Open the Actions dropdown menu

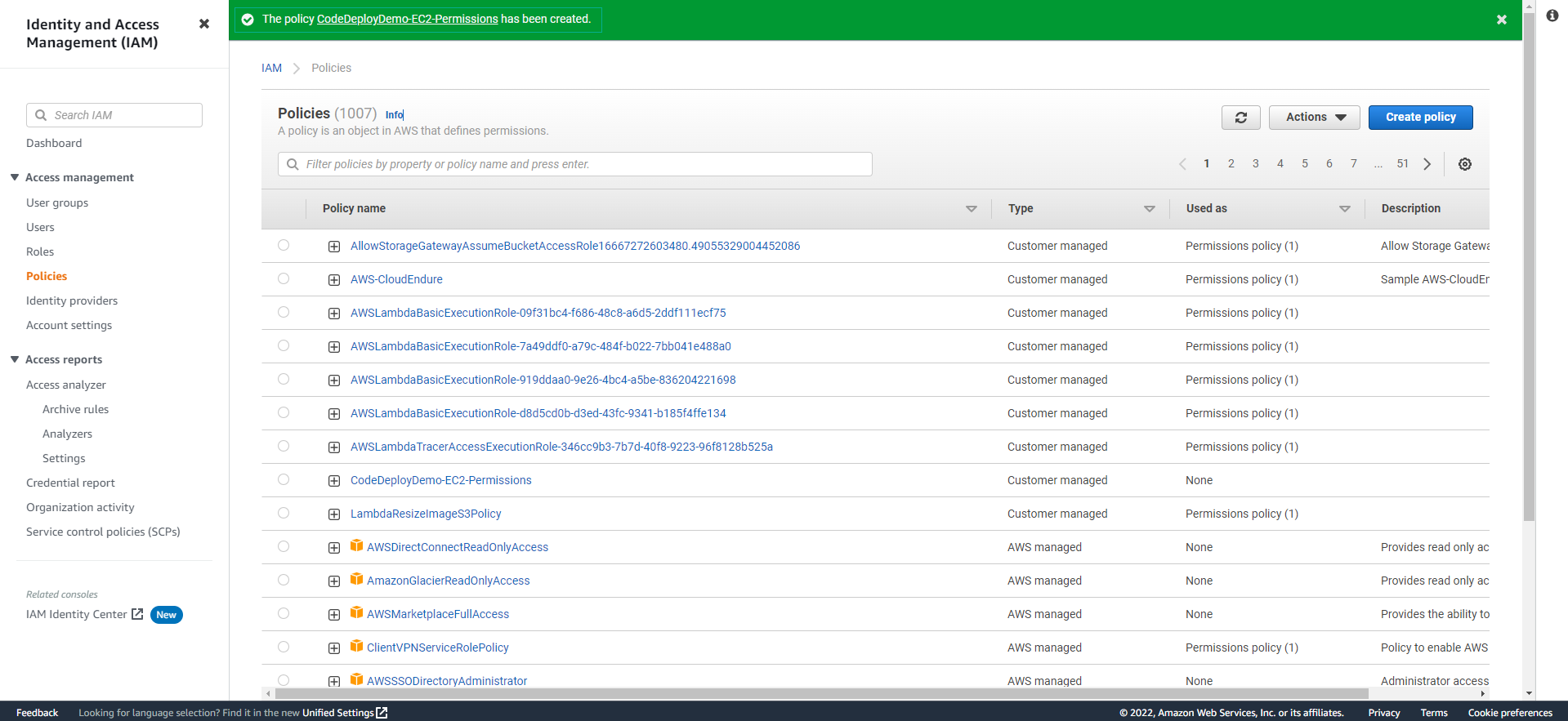pyautogui.click(x=1314, y=118)
